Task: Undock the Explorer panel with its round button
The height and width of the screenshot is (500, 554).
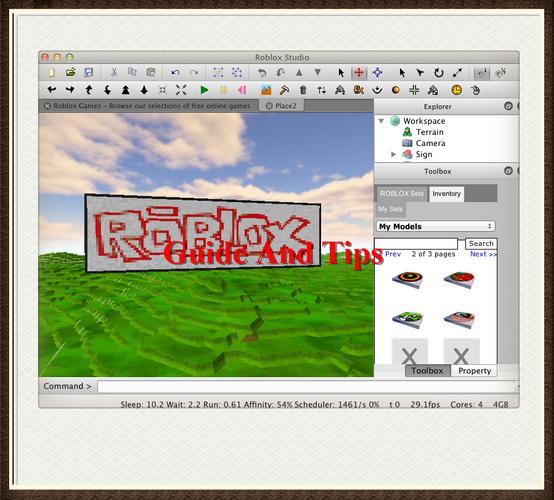Action: tap(508, 106)
